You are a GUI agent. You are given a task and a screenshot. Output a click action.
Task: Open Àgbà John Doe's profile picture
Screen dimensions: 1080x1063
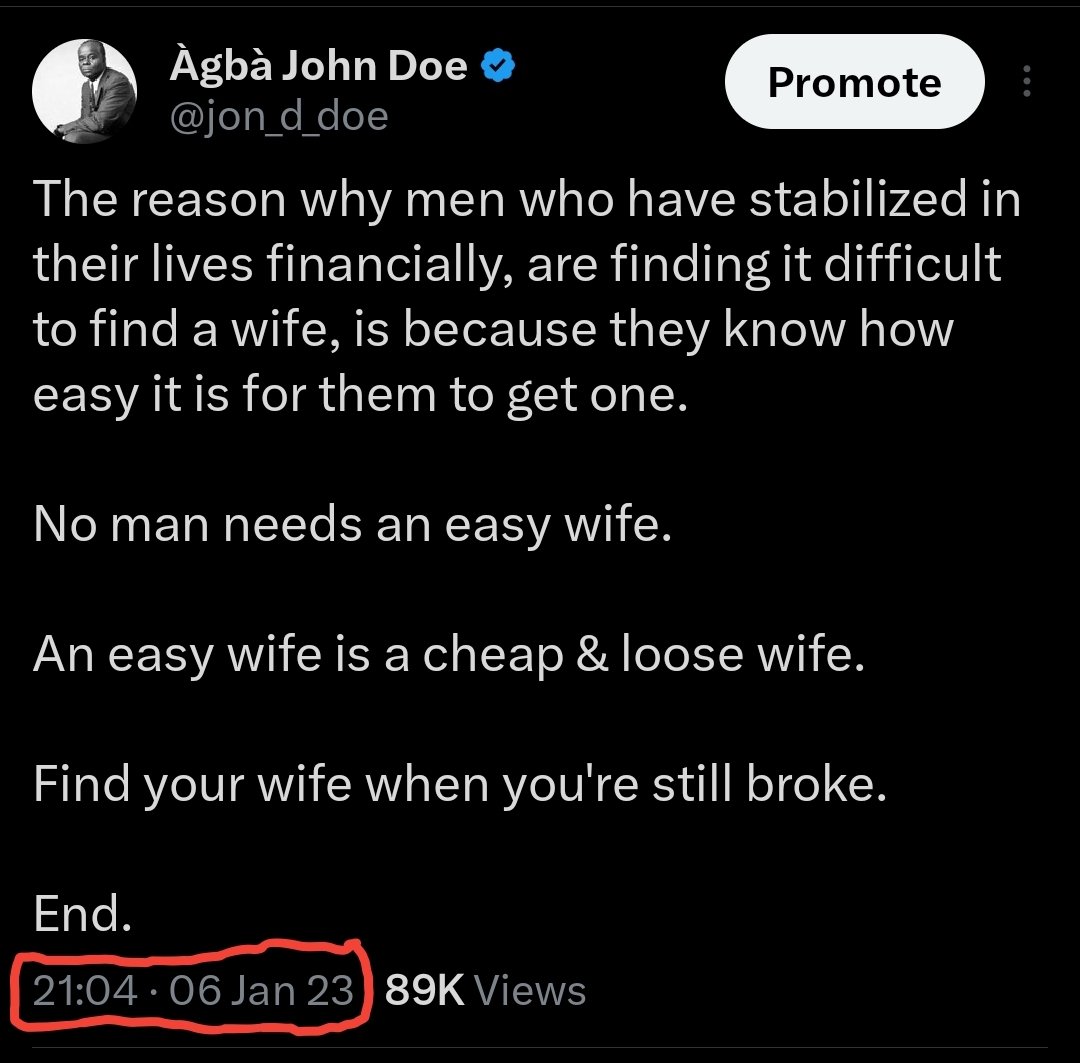[x=84, y=91]
